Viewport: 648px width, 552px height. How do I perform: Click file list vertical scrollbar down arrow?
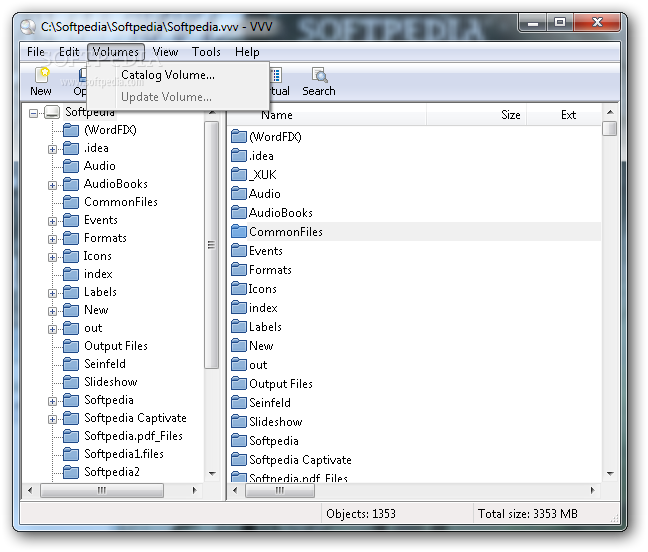[610, 473]
